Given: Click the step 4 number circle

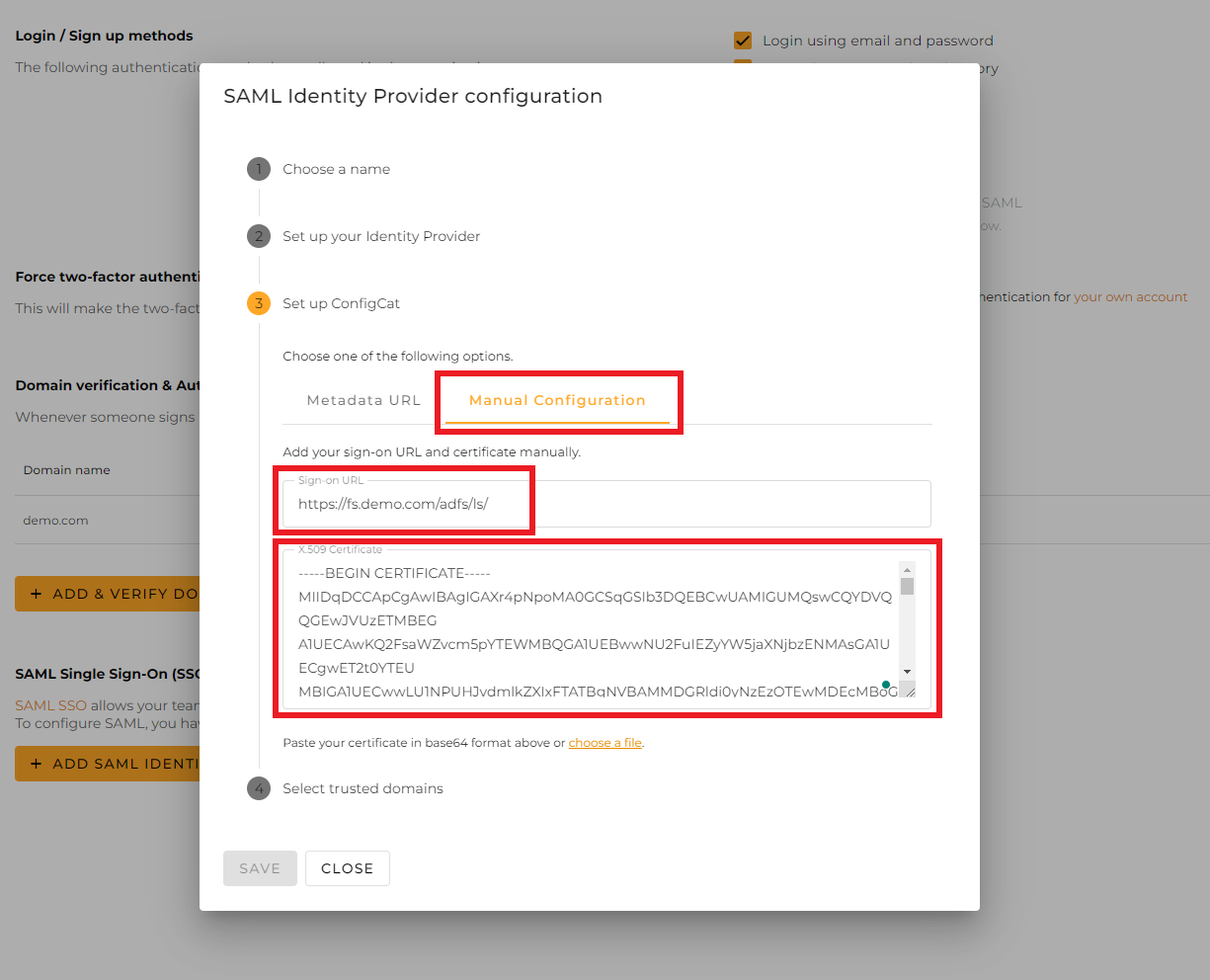Looking at the screenshot, I should [x=259, y=788].
